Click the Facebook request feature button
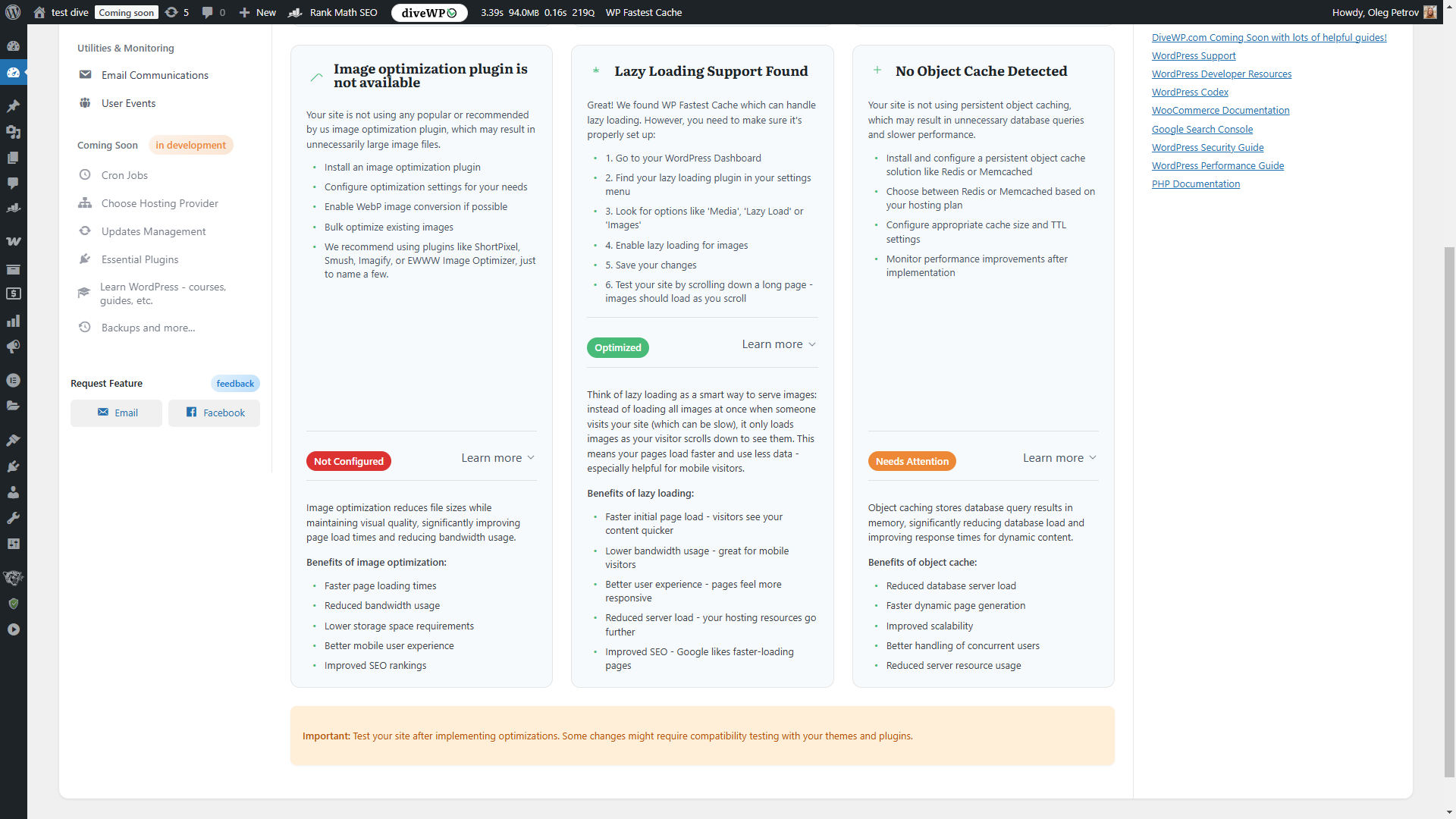1456x819 pixels. (214, 413)
